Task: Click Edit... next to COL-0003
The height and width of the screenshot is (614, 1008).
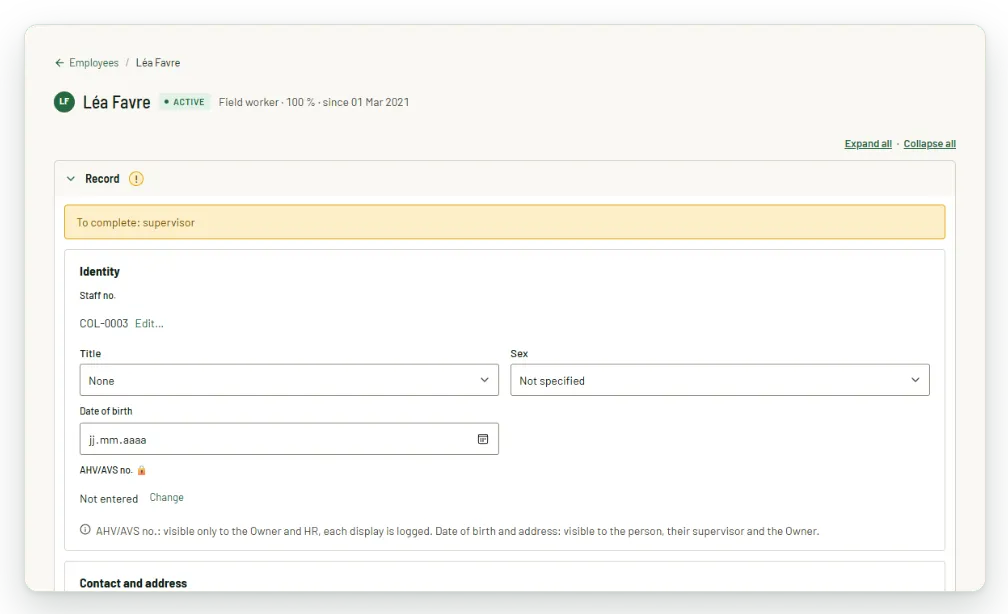Action: (x=149, y=323)
